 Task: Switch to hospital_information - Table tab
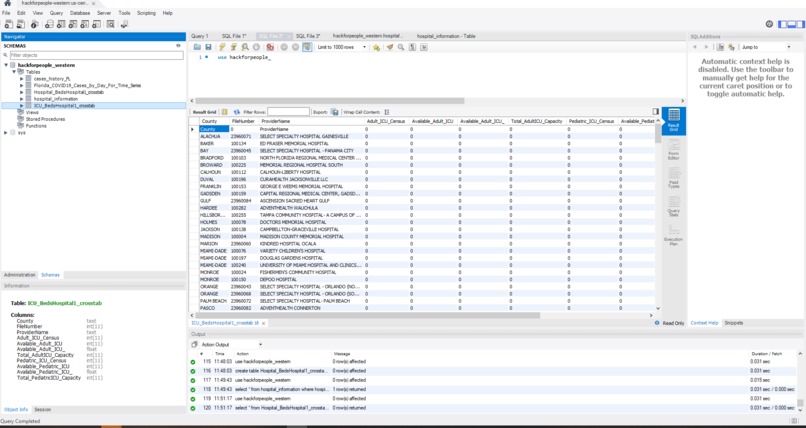click(x=446, y=36)
